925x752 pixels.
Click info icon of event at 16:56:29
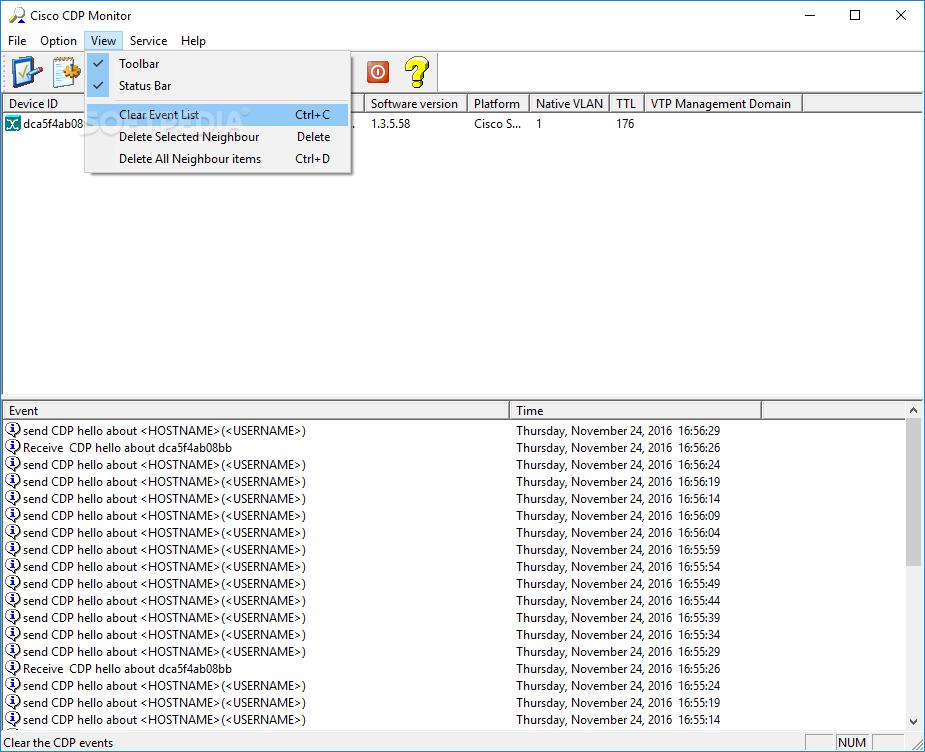[x=13, y=430]
